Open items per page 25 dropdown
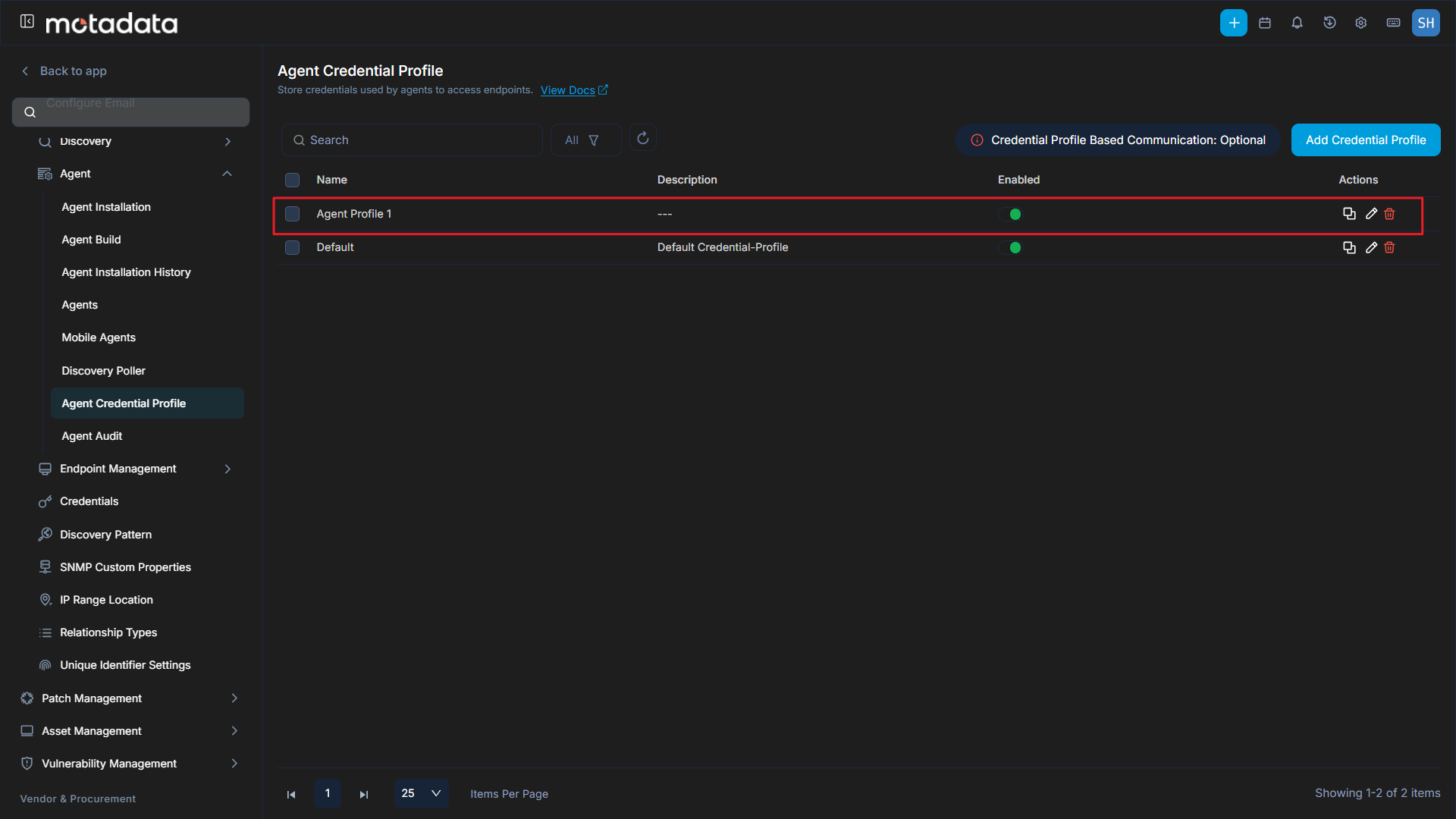 (x=421, y=793)
